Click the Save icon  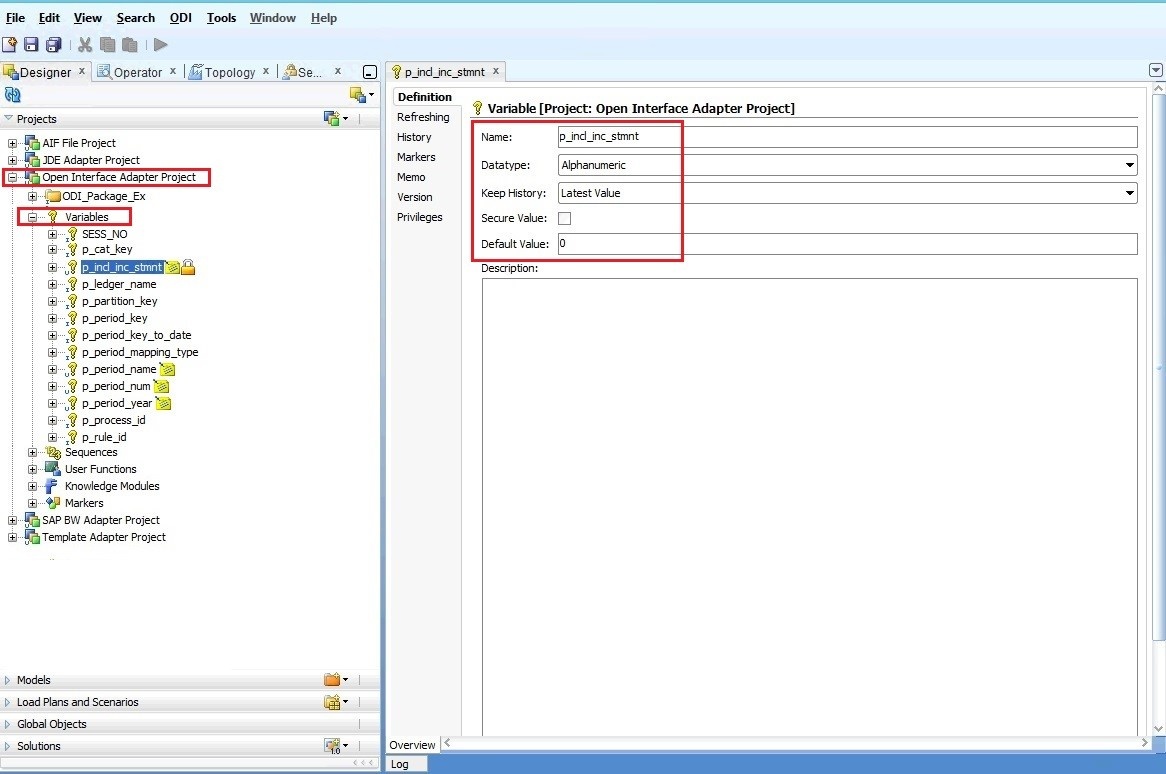coord(32,44)
